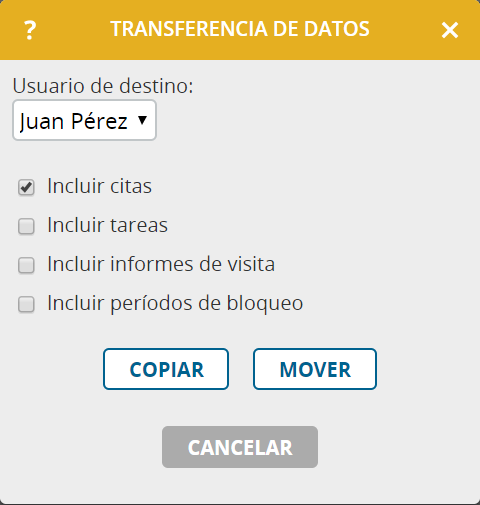Click the Transferencia de Datos title text
The width and height of the screenshot is (480, 505).
coord(240,29)
